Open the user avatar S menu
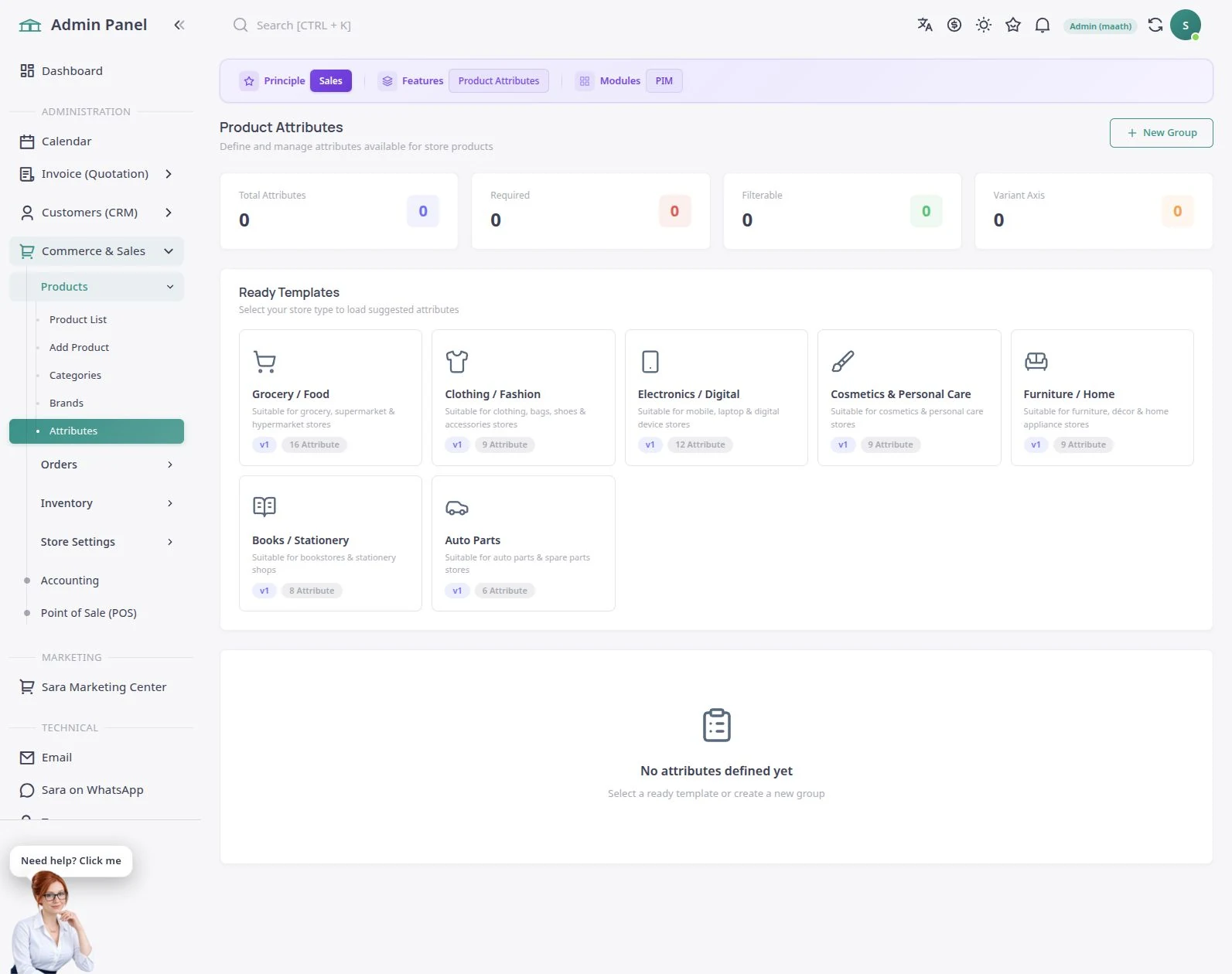Viewport: 1232px width, 974px height. pos(1186,25)
